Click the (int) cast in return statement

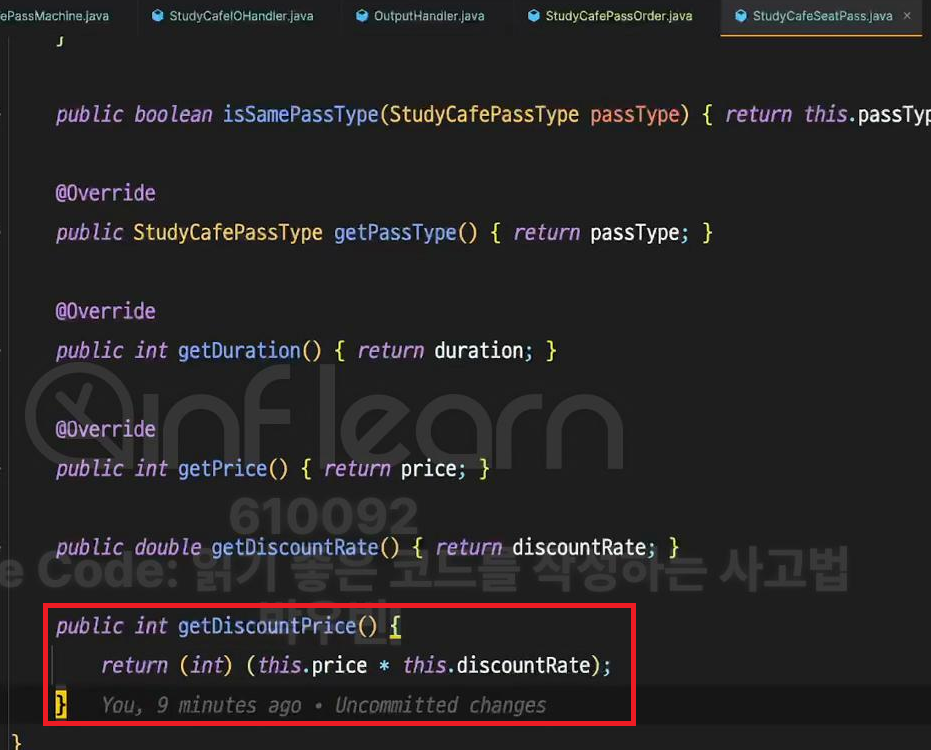point(207,665)
